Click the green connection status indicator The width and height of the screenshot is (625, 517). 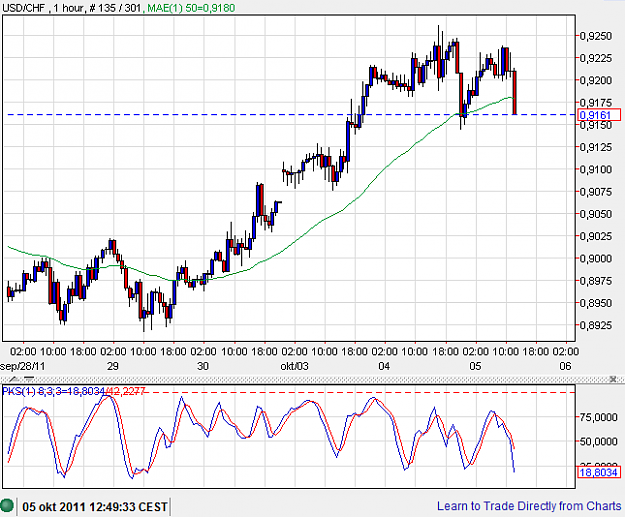pos(7,506)
